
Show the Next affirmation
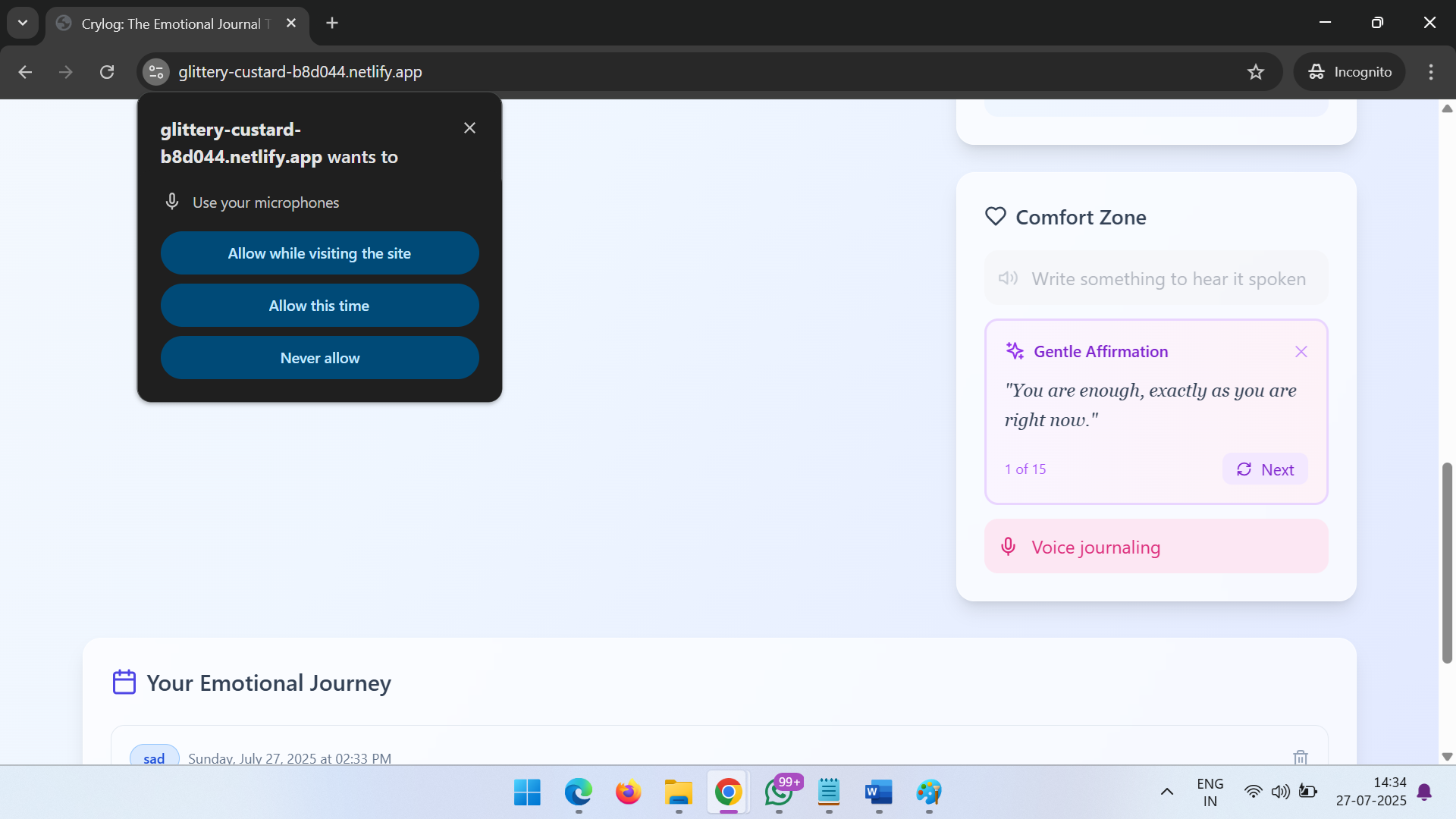[1265, 469]
